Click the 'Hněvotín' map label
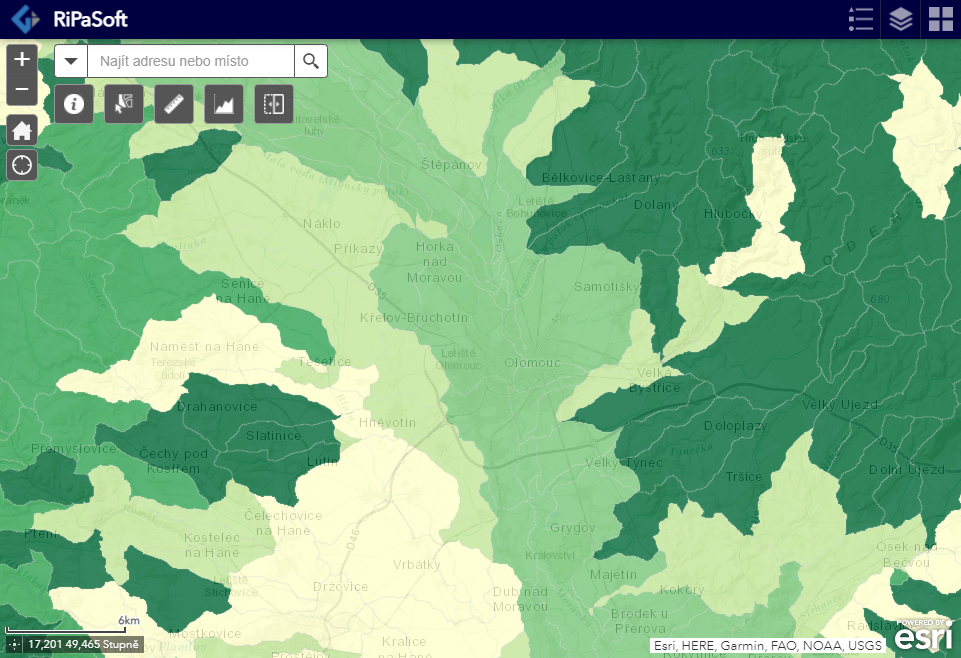Viewport: 961px width, 658px height. pos(387,423)
